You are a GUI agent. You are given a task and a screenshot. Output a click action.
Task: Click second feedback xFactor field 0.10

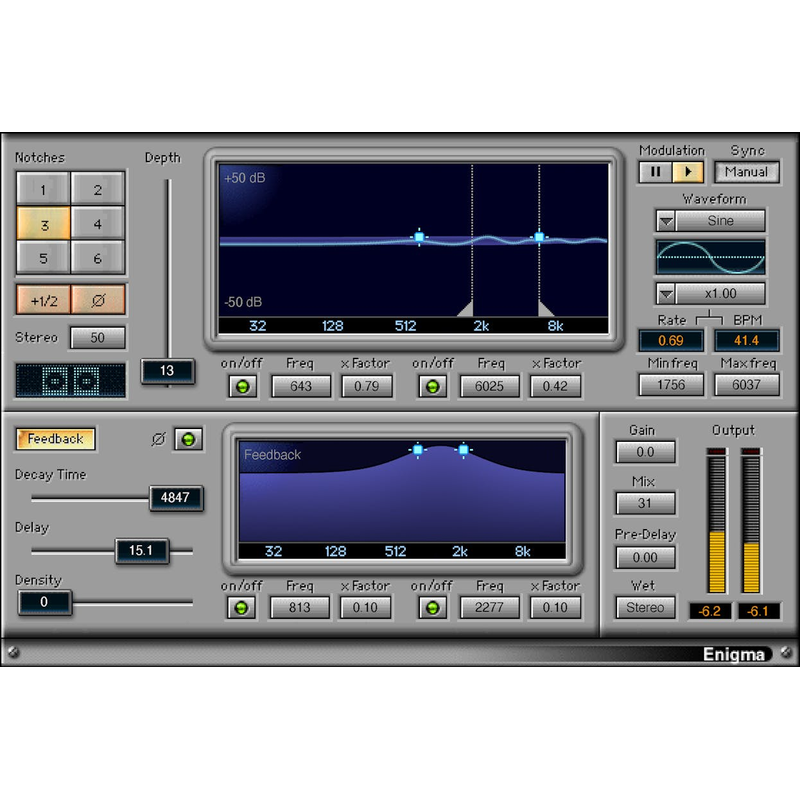coord(555,608)
